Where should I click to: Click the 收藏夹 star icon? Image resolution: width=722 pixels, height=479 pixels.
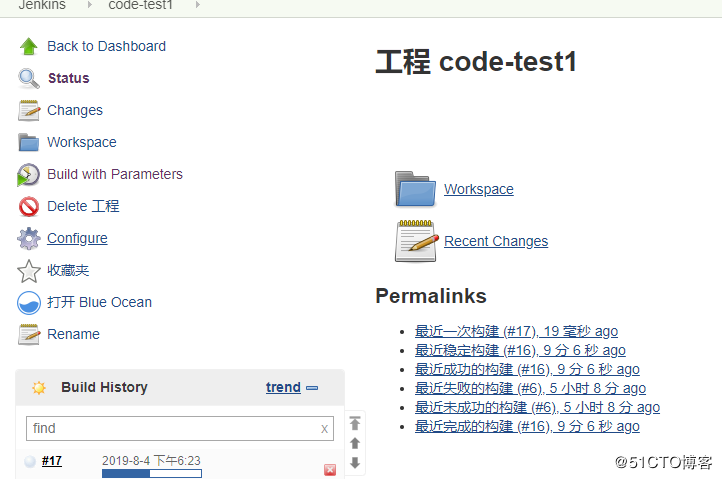pos(29,271)
